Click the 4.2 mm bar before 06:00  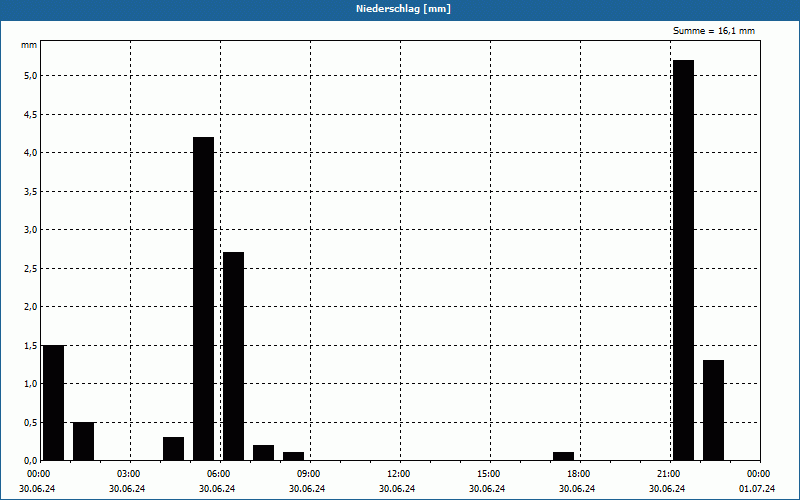pyautogui.click(x=204, y=299)
